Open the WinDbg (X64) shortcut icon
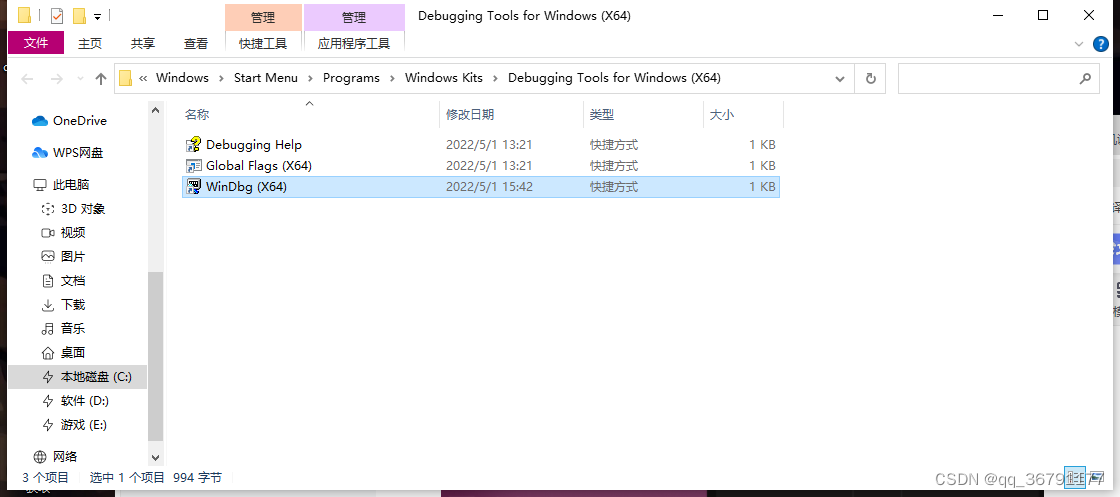 pos(193,187)
